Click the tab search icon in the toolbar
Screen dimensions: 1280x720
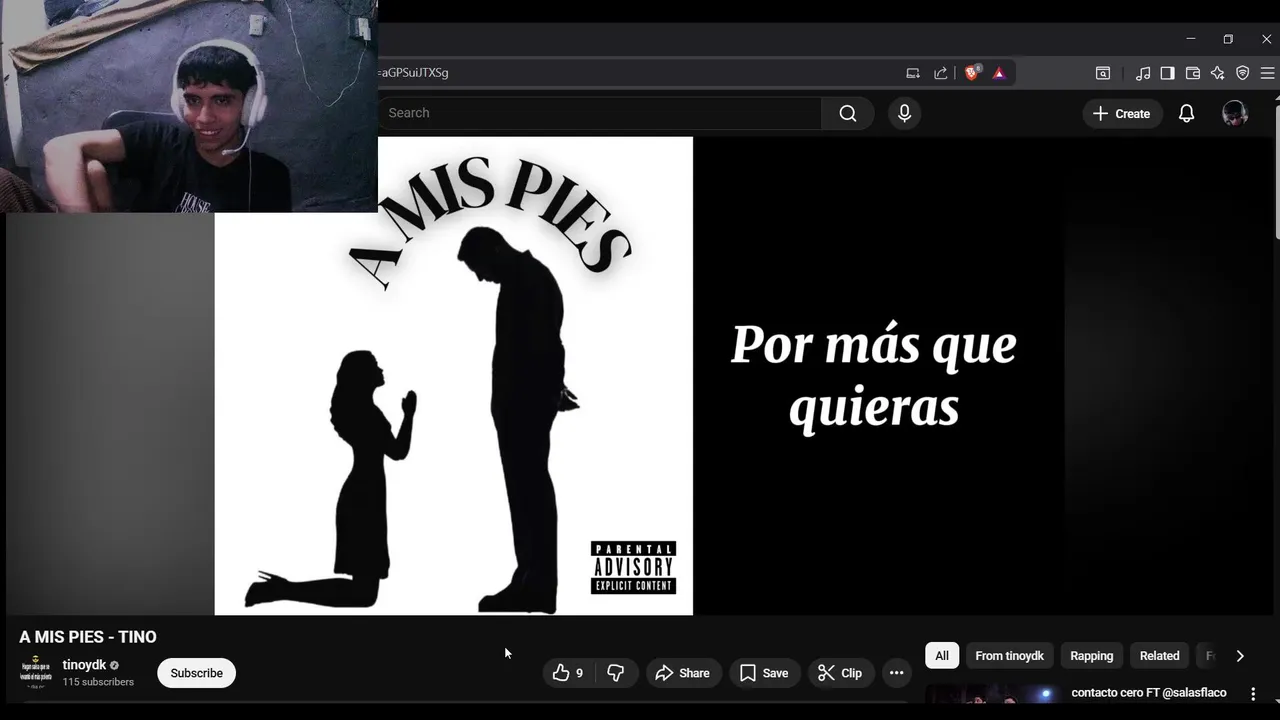pos(1103,73)
